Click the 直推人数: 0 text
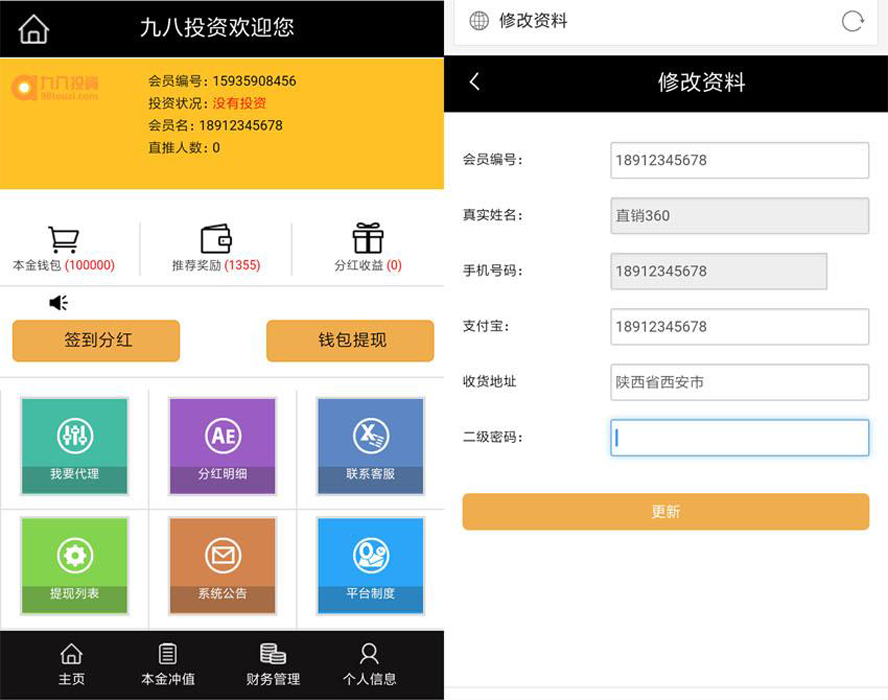This screenshot has width=888, height=700. (x=184, y=148)
